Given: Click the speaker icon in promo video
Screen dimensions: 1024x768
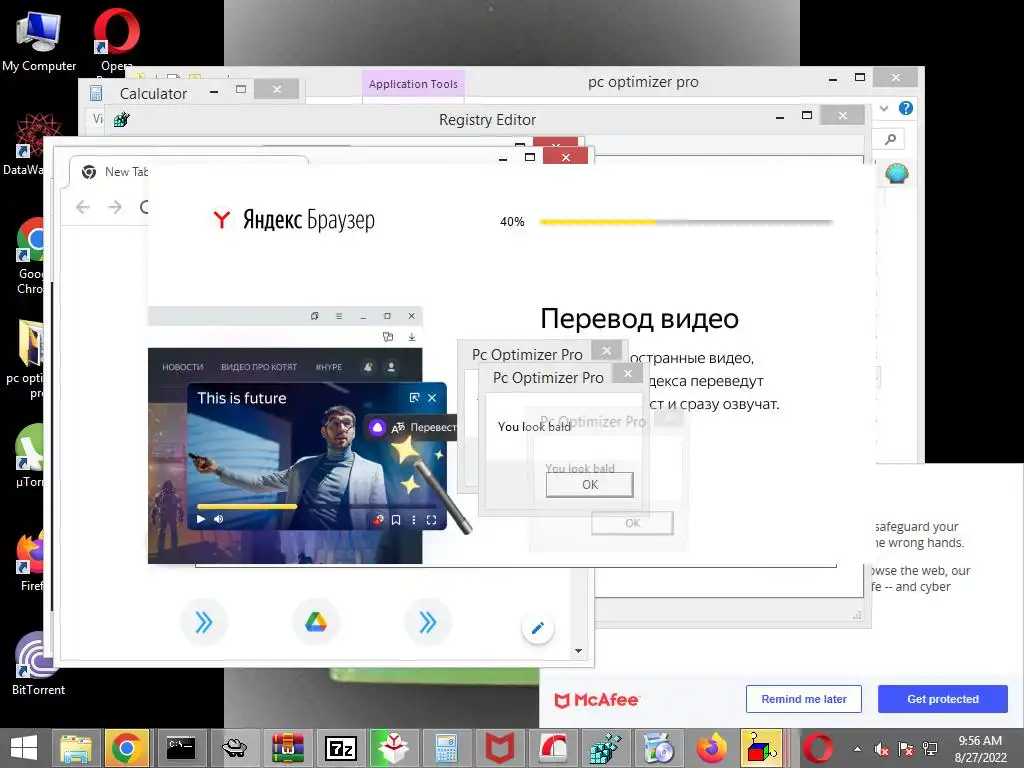Looking at the screenshot, I should [219, 519].
